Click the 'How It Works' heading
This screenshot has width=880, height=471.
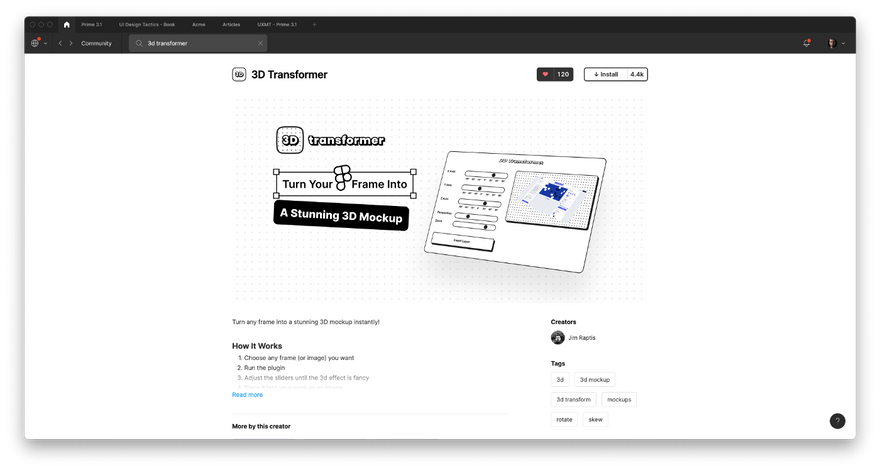257,346
